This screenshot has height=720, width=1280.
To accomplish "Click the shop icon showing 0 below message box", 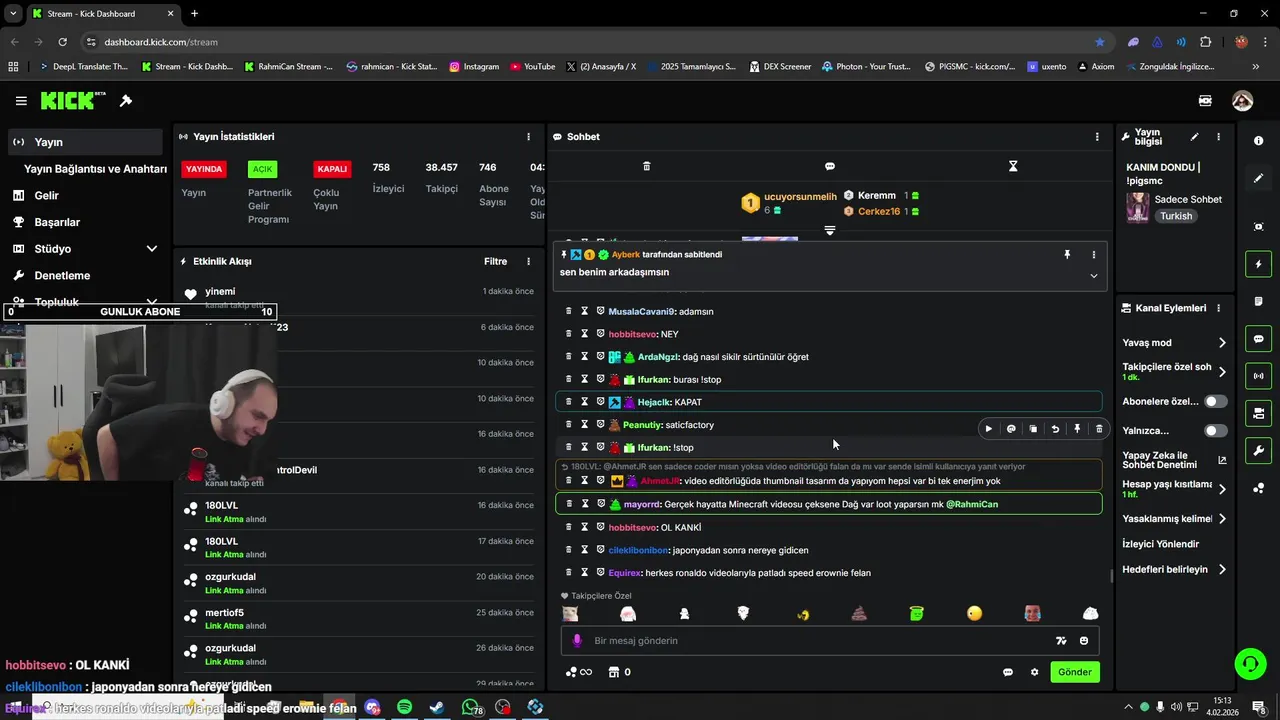I will [620, 672].
